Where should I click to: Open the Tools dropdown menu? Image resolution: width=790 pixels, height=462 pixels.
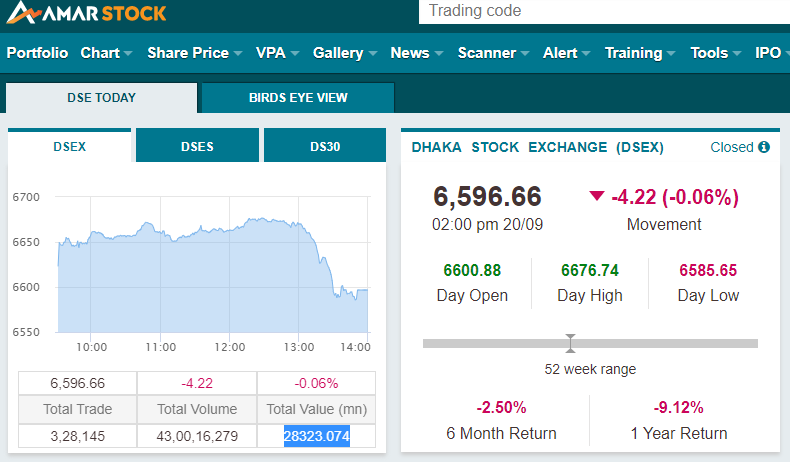[x=716, y=53]
